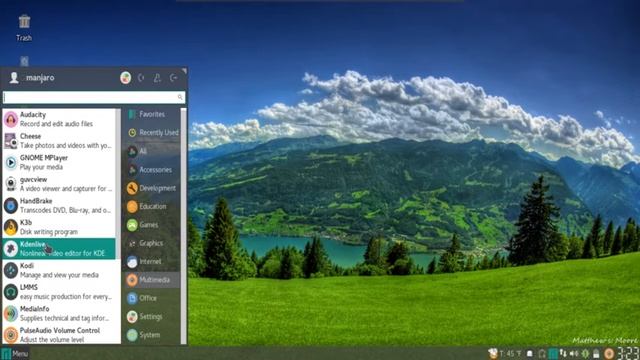Show All applications category

tap(151, 151)
